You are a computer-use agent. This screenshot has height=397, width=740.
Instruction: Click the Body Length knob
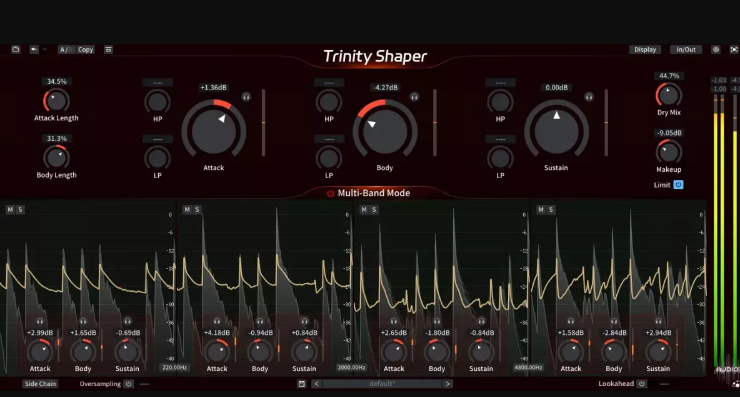pyautogui.click(x=57, y=158)
